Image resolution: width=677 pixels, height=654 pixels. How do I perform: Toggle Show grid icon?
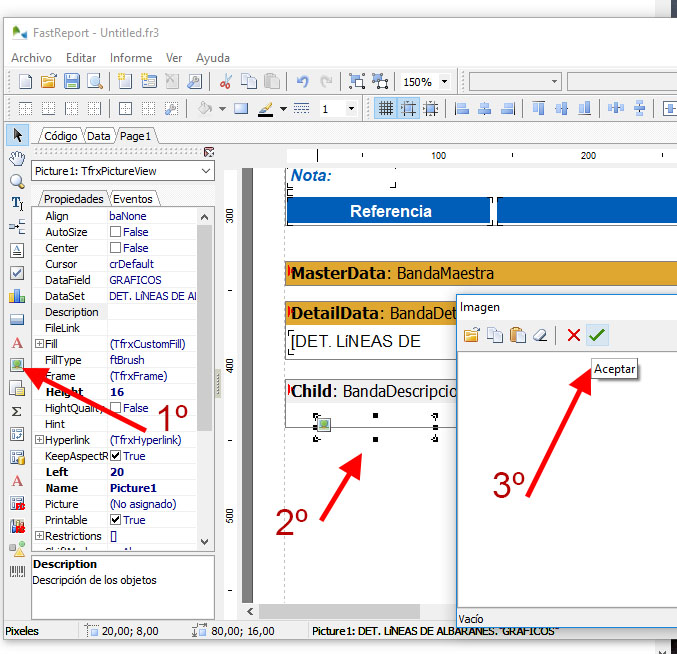click(x=386, y=108)
